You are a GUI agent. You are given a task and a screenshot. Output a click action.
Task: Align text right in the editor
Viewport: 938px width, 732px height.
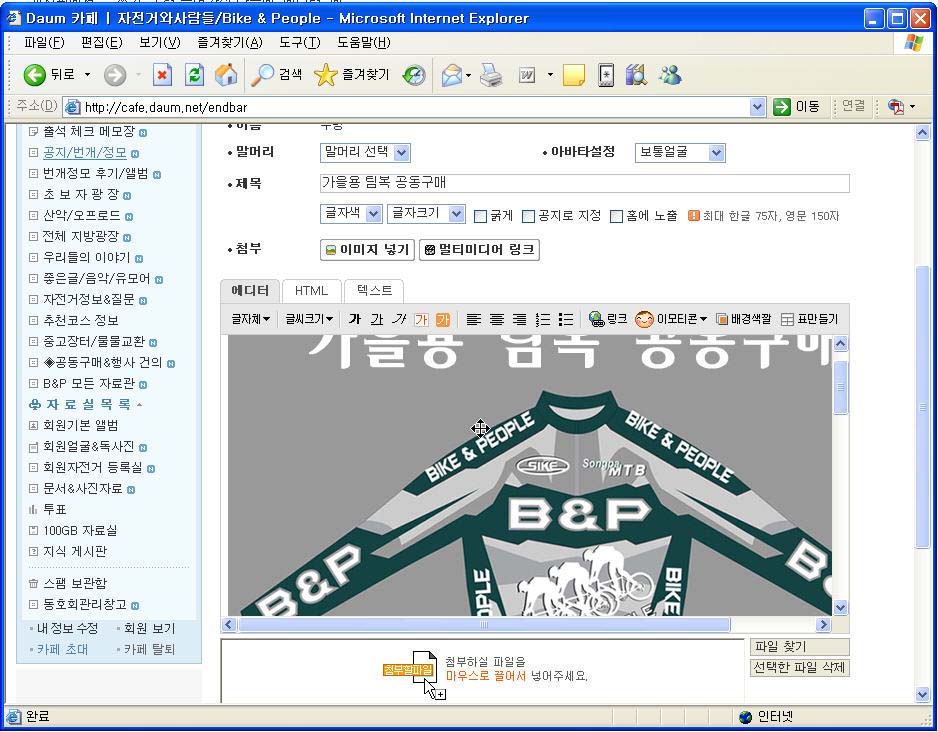click(x=519, y=319)
